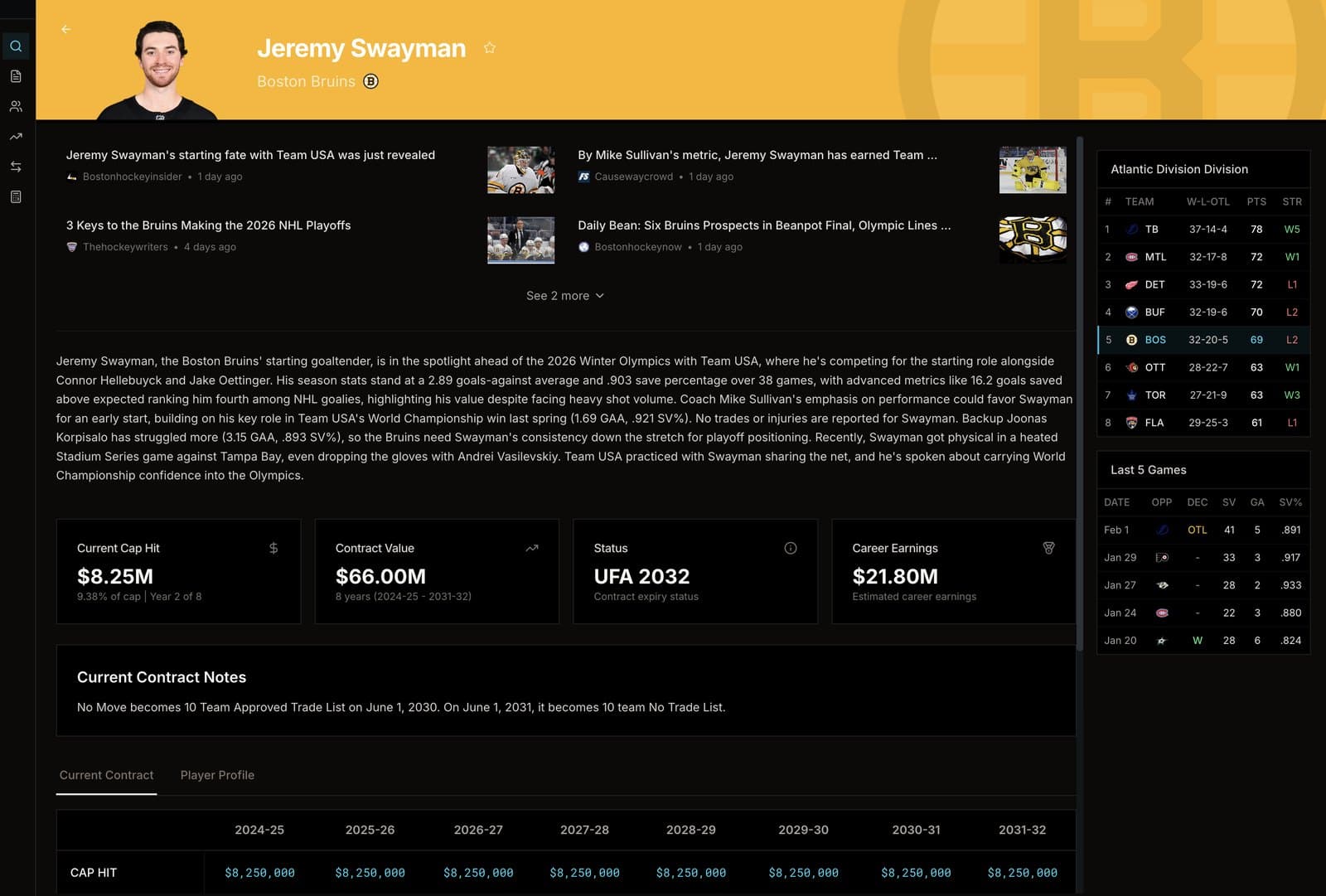1326x896 pixels.
Task: Click the $66.00M Contract Value figure
Action: point(380,576)
